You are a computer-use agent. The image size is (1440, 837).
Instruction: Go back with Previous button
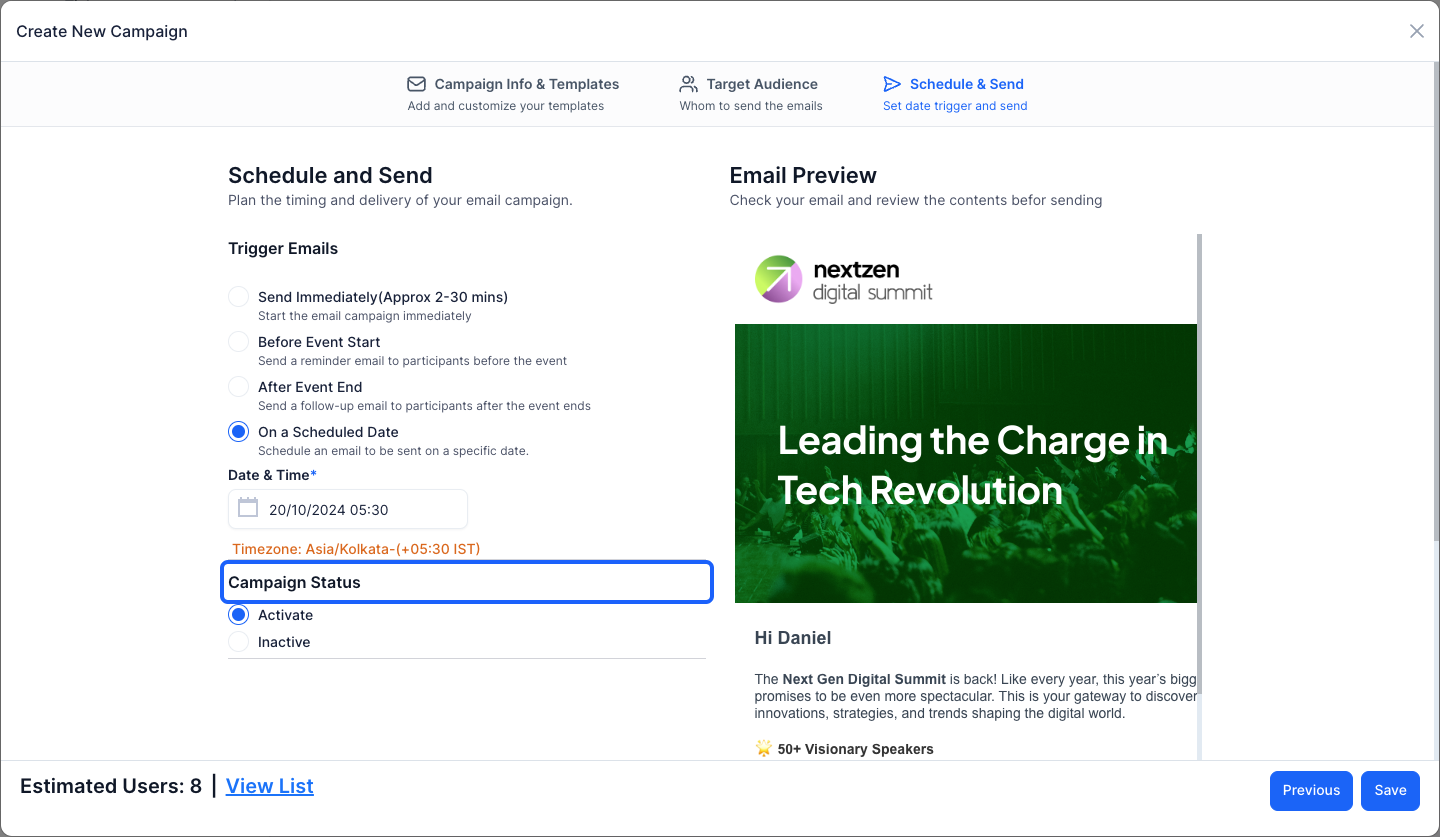(x=1311, y=790)
